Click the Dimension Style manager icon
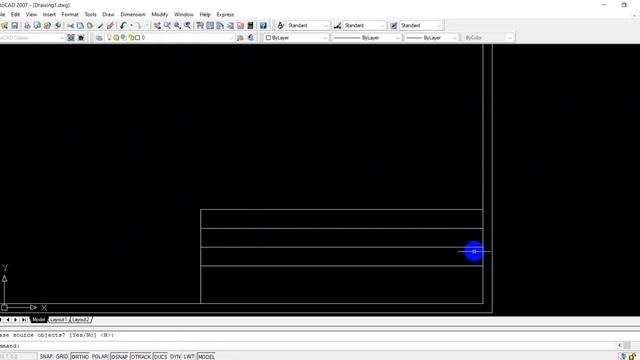Viewport: 640px width, 360px height. (x=338, y=25)
